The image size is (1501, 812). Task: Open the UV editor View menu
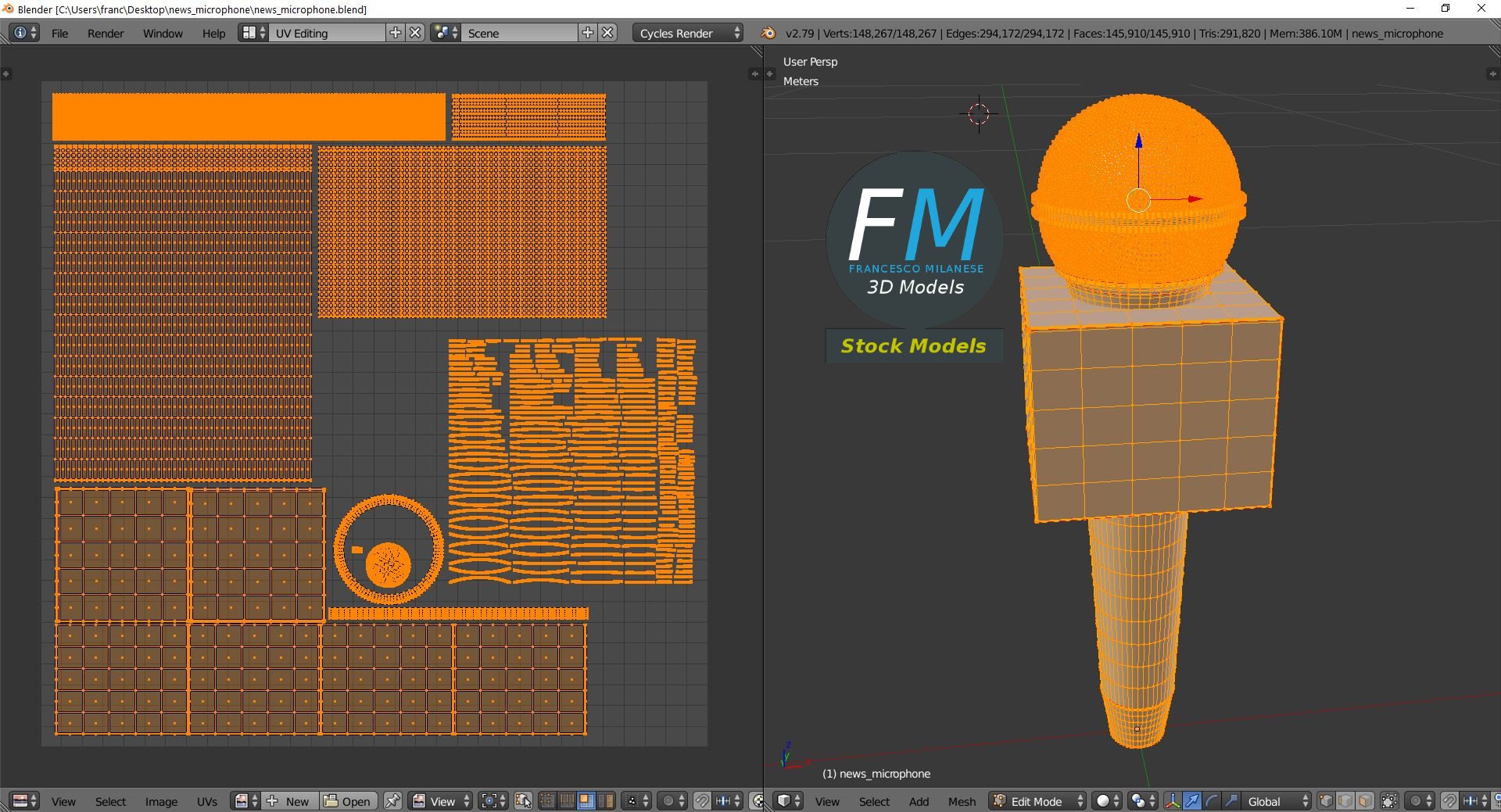63,802
